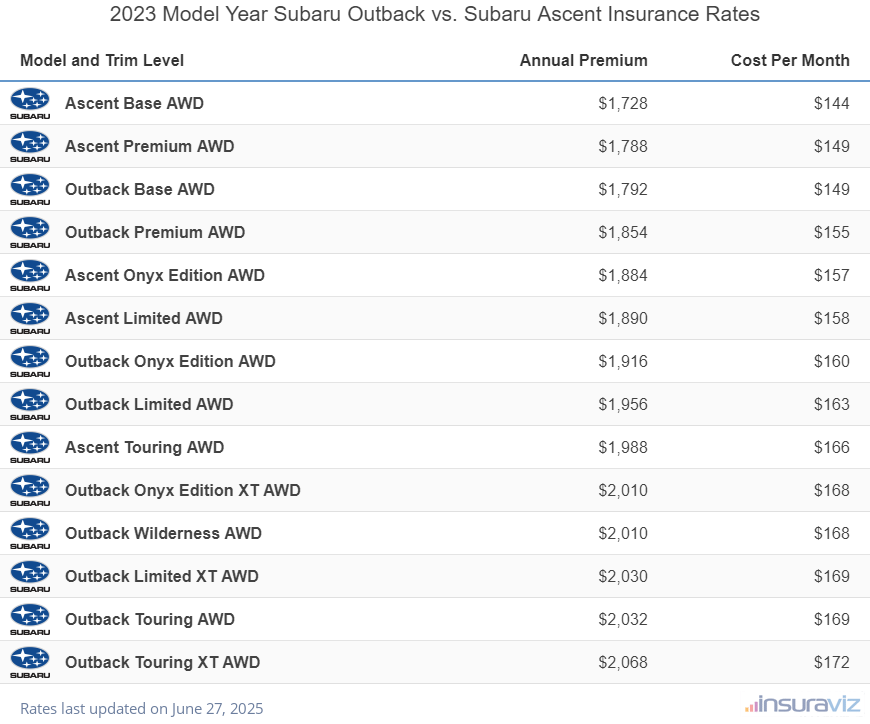The height and width of the screenshot is (724, 870).
Task: Click the Subaru logo beside Outback Touring XT AWD
Action: 30,662
